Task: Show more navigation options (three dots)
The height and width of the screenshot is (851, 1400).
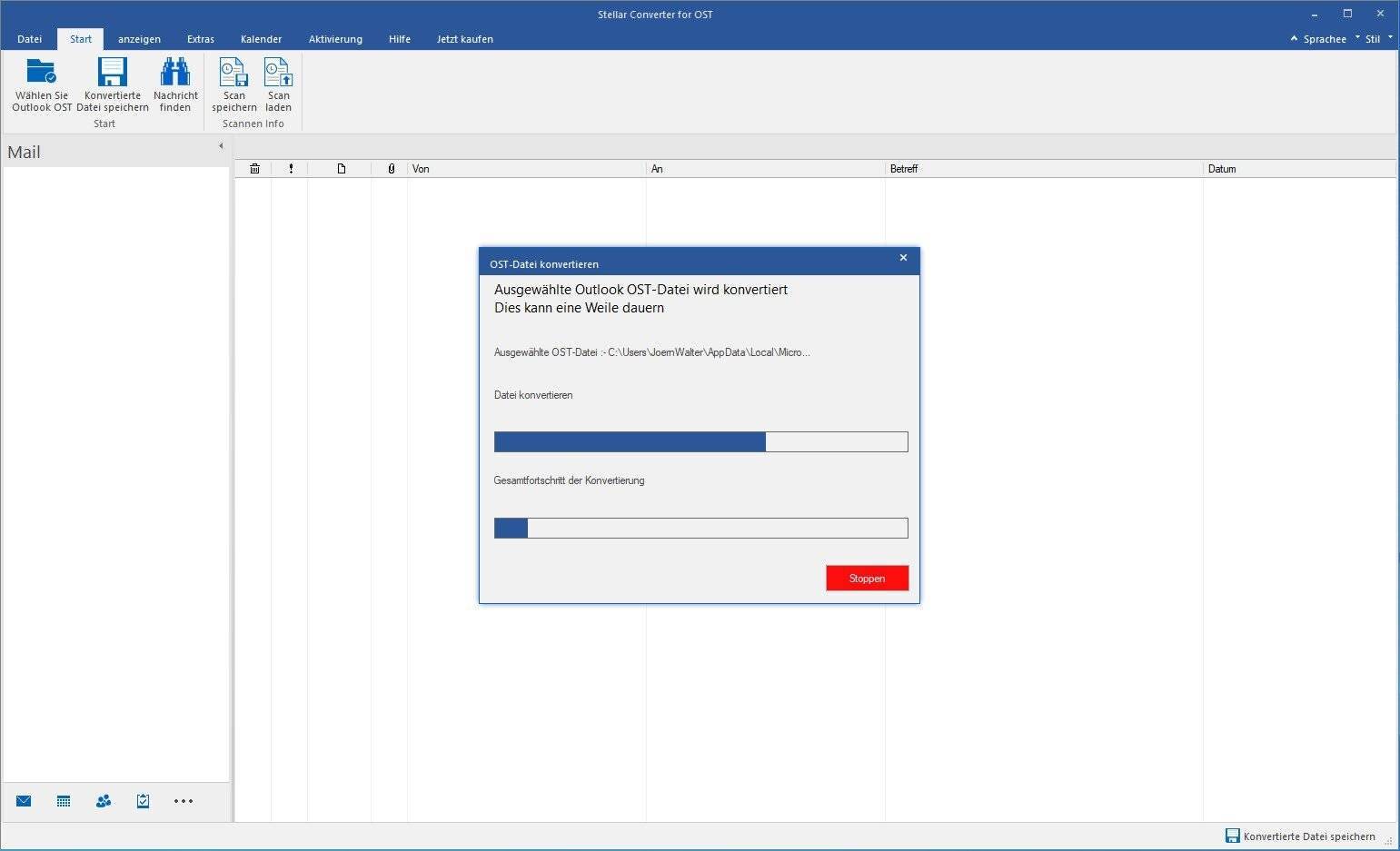Action: 184,801
